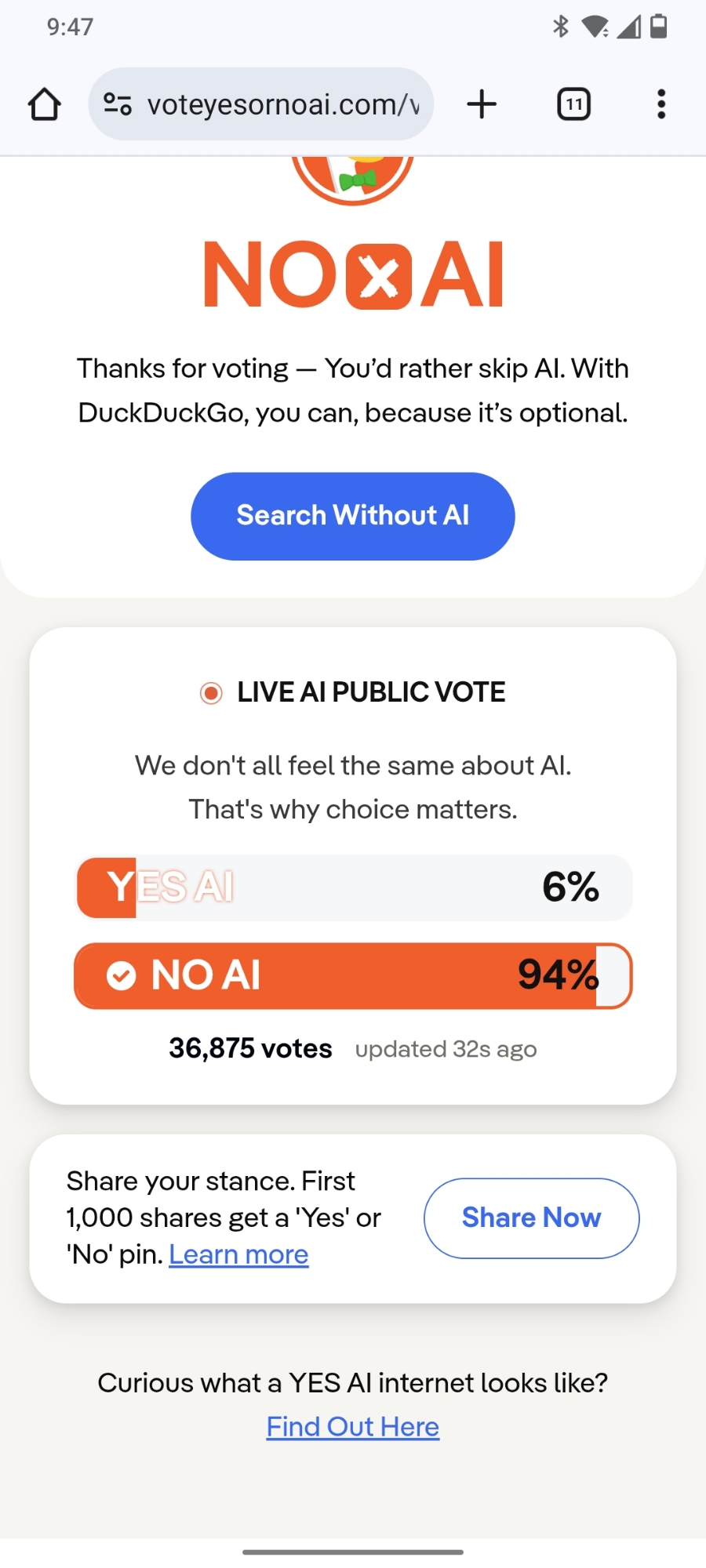Tap the battery icon in status bar

[659, 27]
